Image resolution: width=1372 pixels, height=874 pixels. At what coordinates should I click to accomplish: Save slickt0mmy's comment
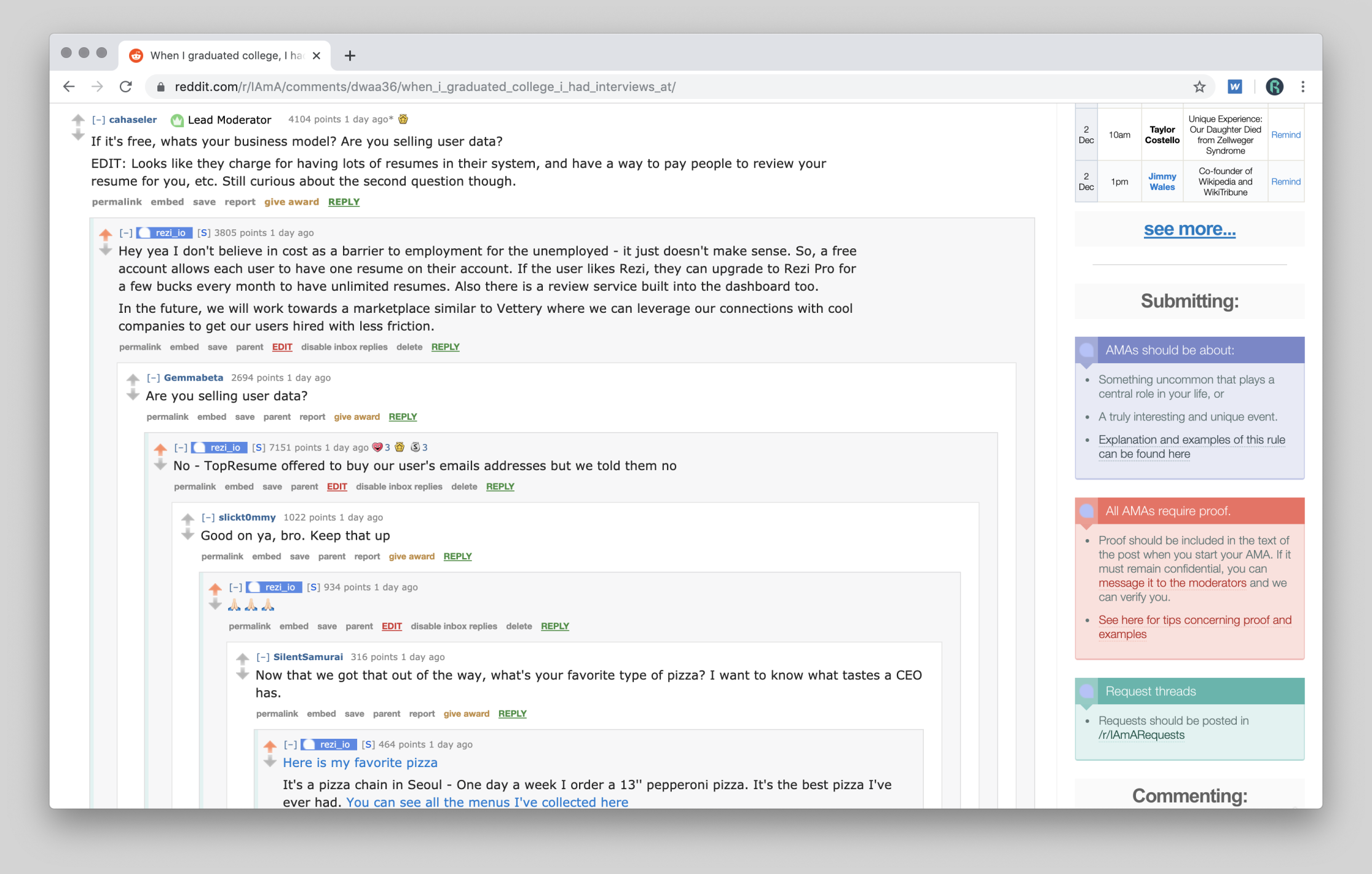(299, 556)
